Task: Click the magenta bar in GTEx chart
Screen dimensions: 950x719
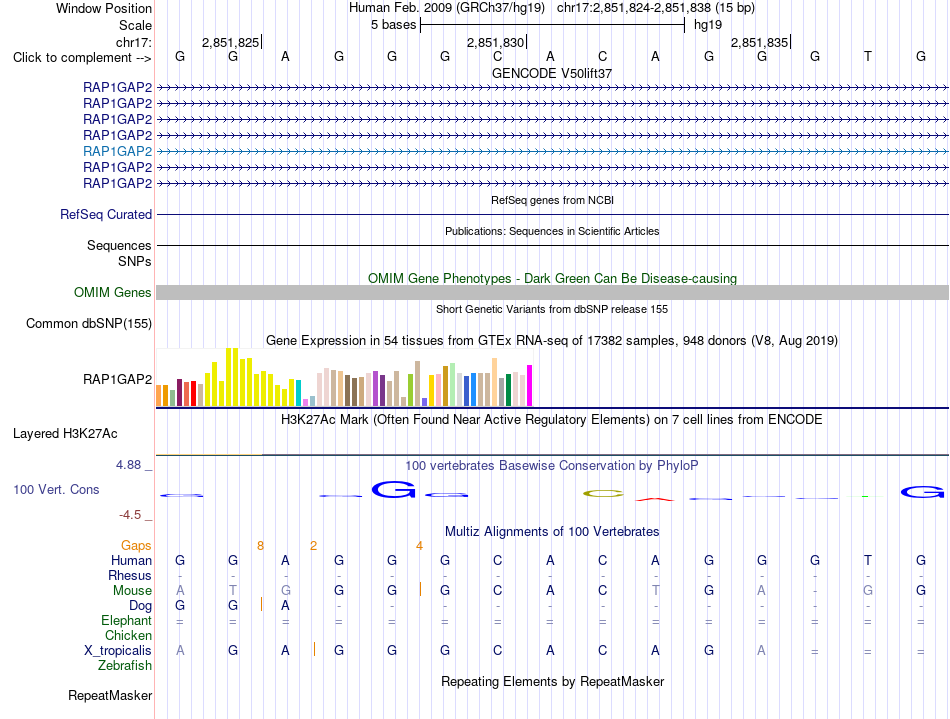Action: tap(530, 385)
